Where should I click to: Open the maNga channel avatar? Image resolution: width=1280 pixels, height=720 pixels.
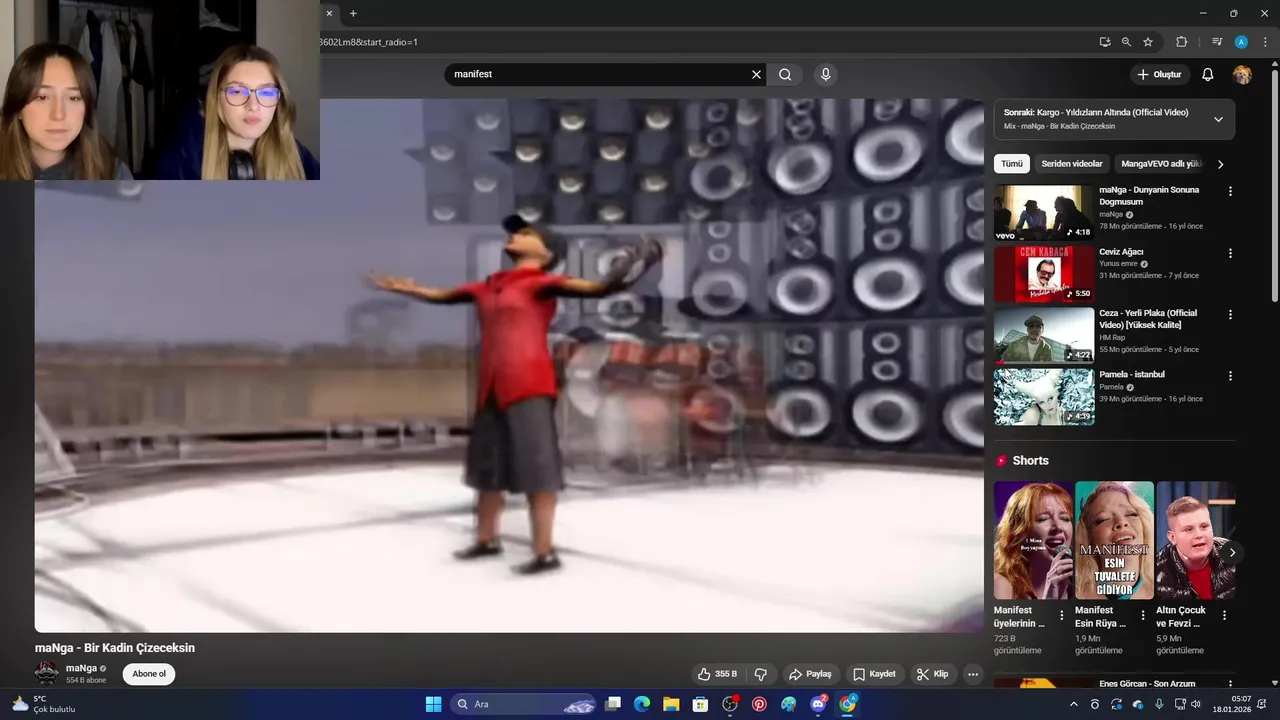click(x=47, y=673)
